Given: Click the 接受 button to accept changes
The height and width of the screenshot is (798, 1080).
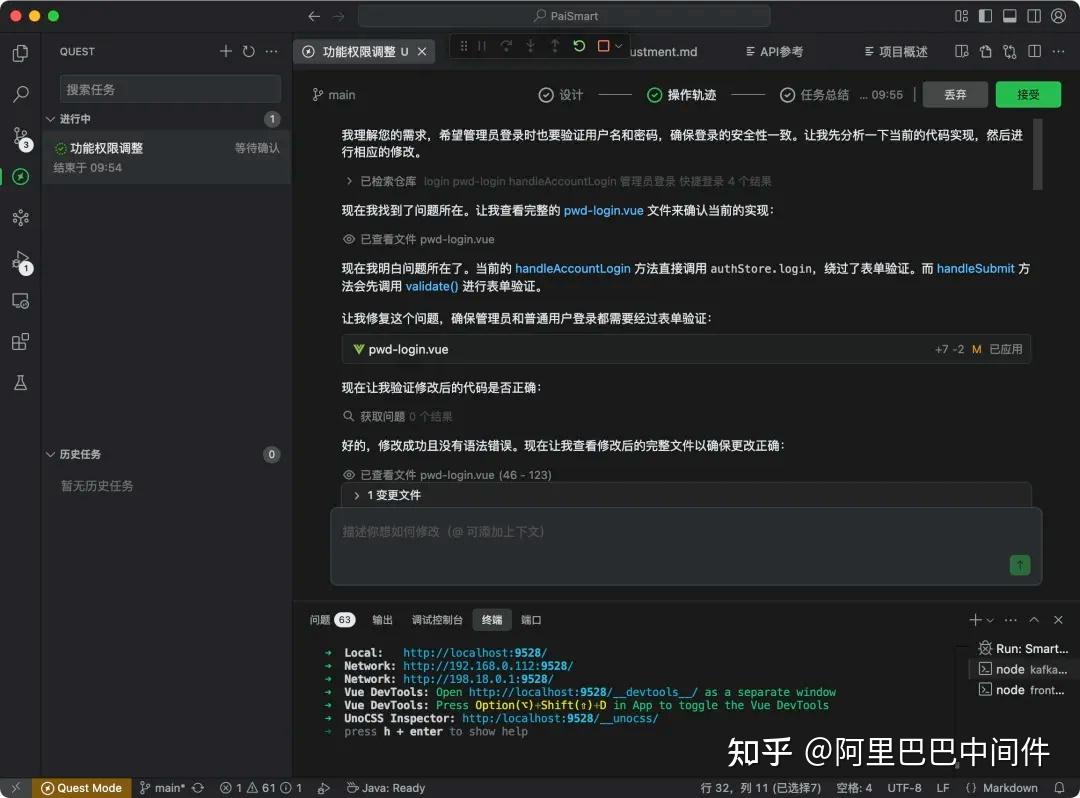Looking at the screenshot, I should tap(1028, 93).
